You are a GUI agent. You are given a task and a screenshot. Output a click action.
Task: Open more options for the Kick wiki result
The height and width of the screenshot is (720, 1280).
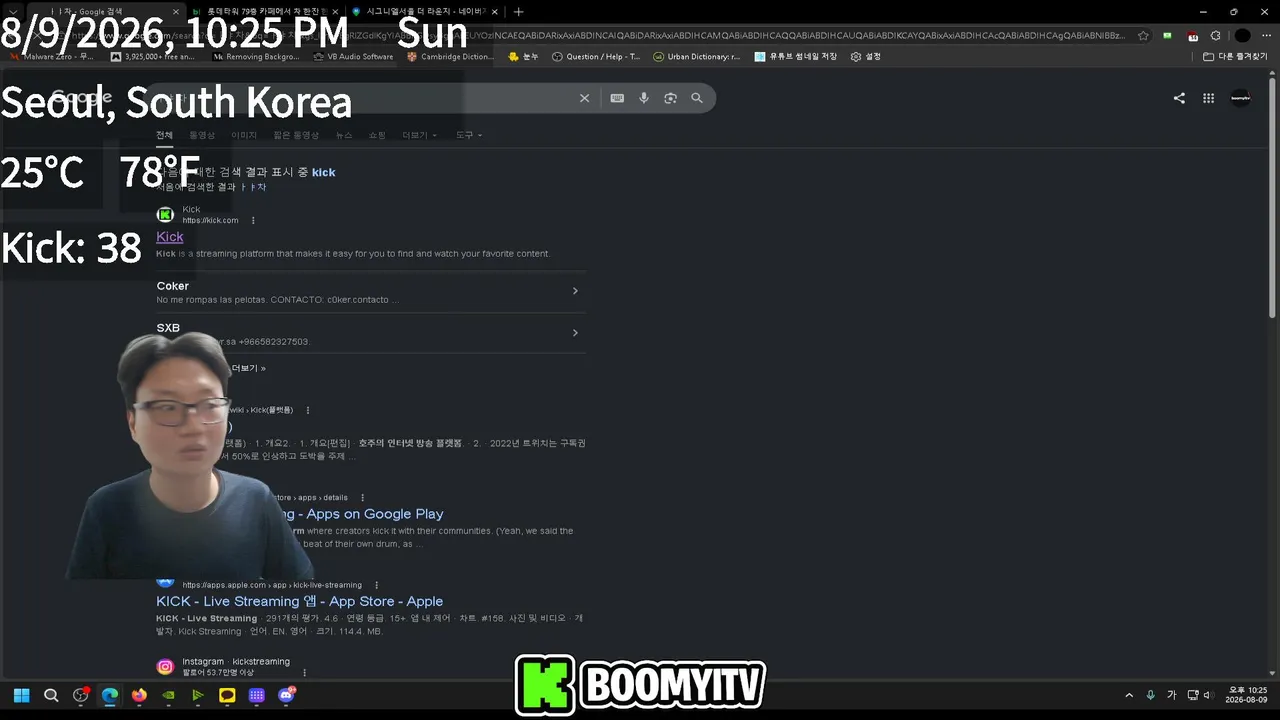(308, 410)
